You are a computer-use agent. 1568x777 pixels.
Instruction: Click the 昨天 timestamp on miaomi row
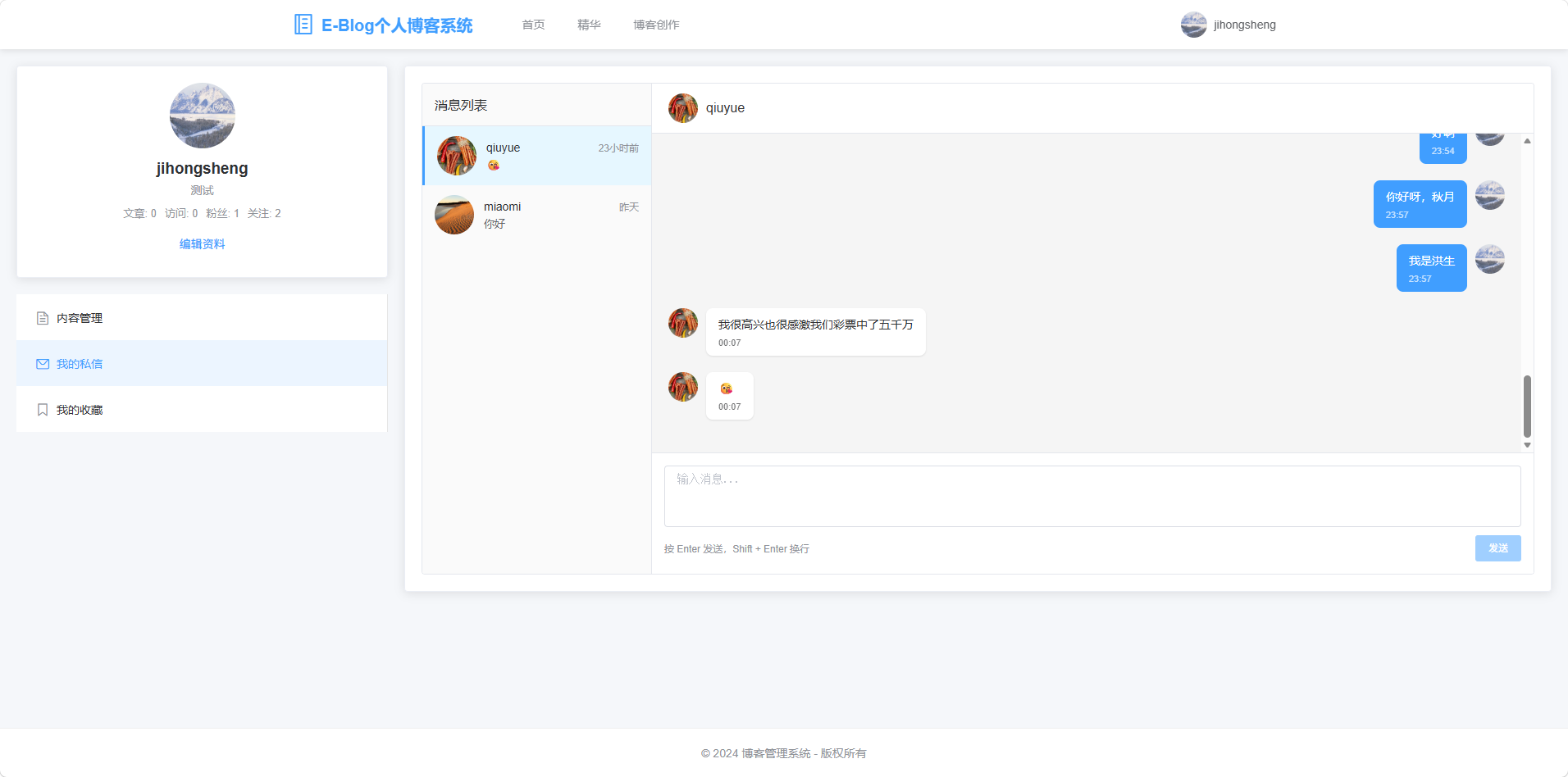click(x=629, y=207)
